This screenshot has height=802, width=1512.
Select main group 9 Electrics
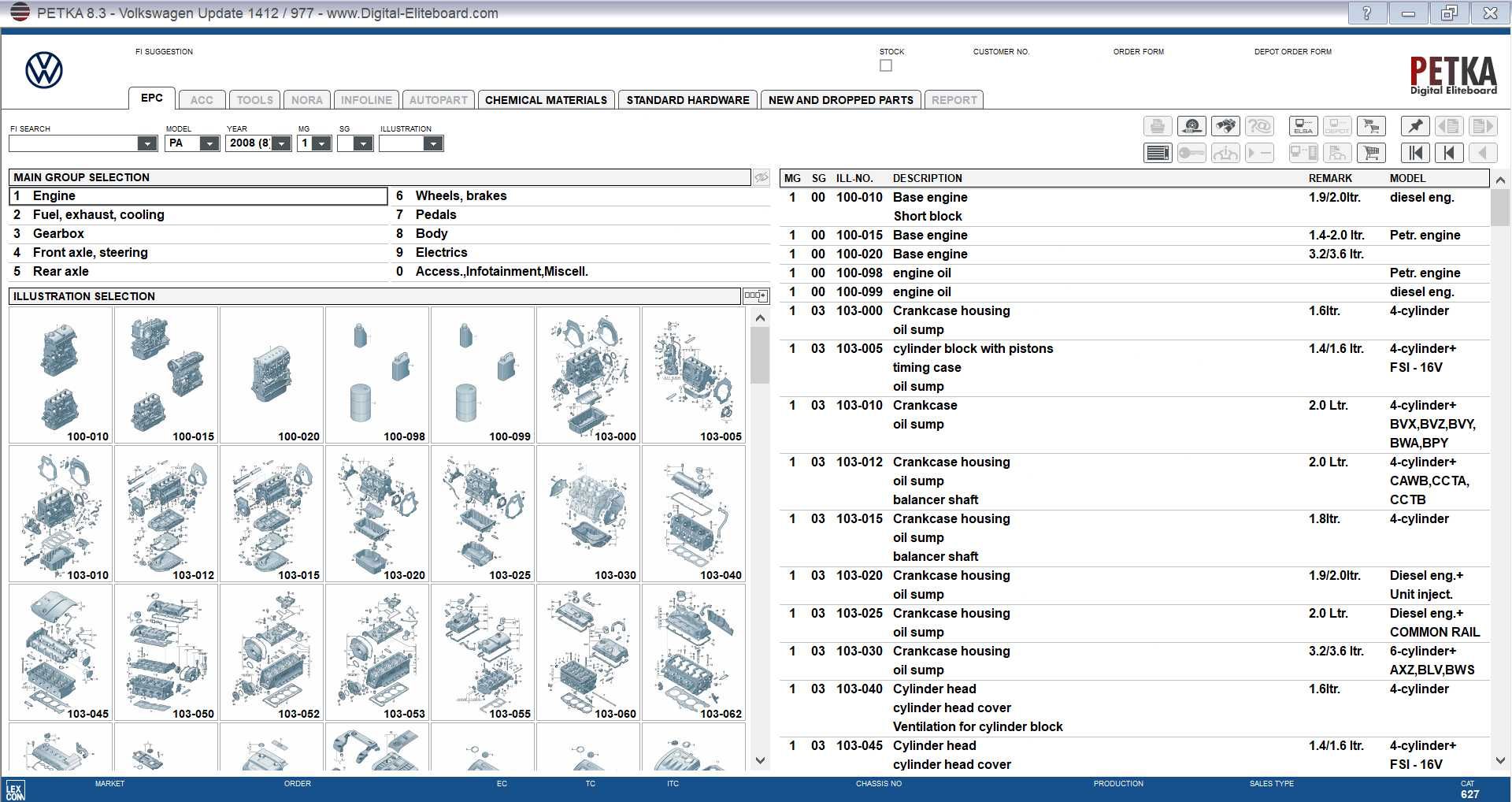pos(581,253)
